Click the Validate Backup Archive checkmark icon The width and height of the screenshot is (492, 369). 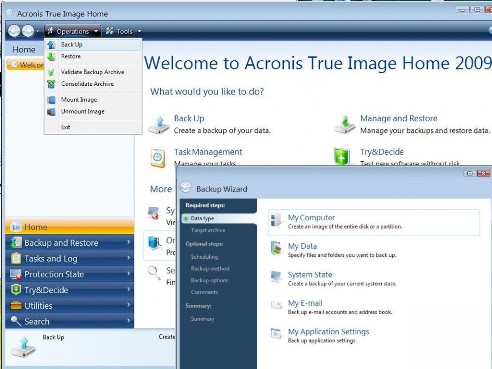point(51,72)
